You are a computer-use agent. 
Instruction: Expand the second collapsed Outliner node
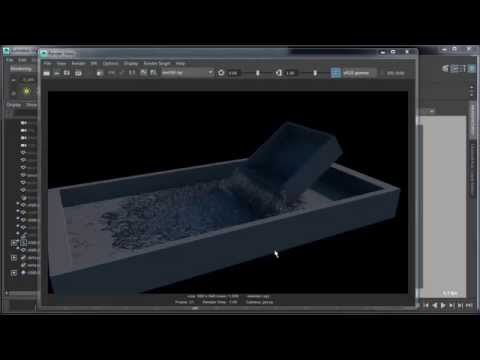click(x=14, y=258)
